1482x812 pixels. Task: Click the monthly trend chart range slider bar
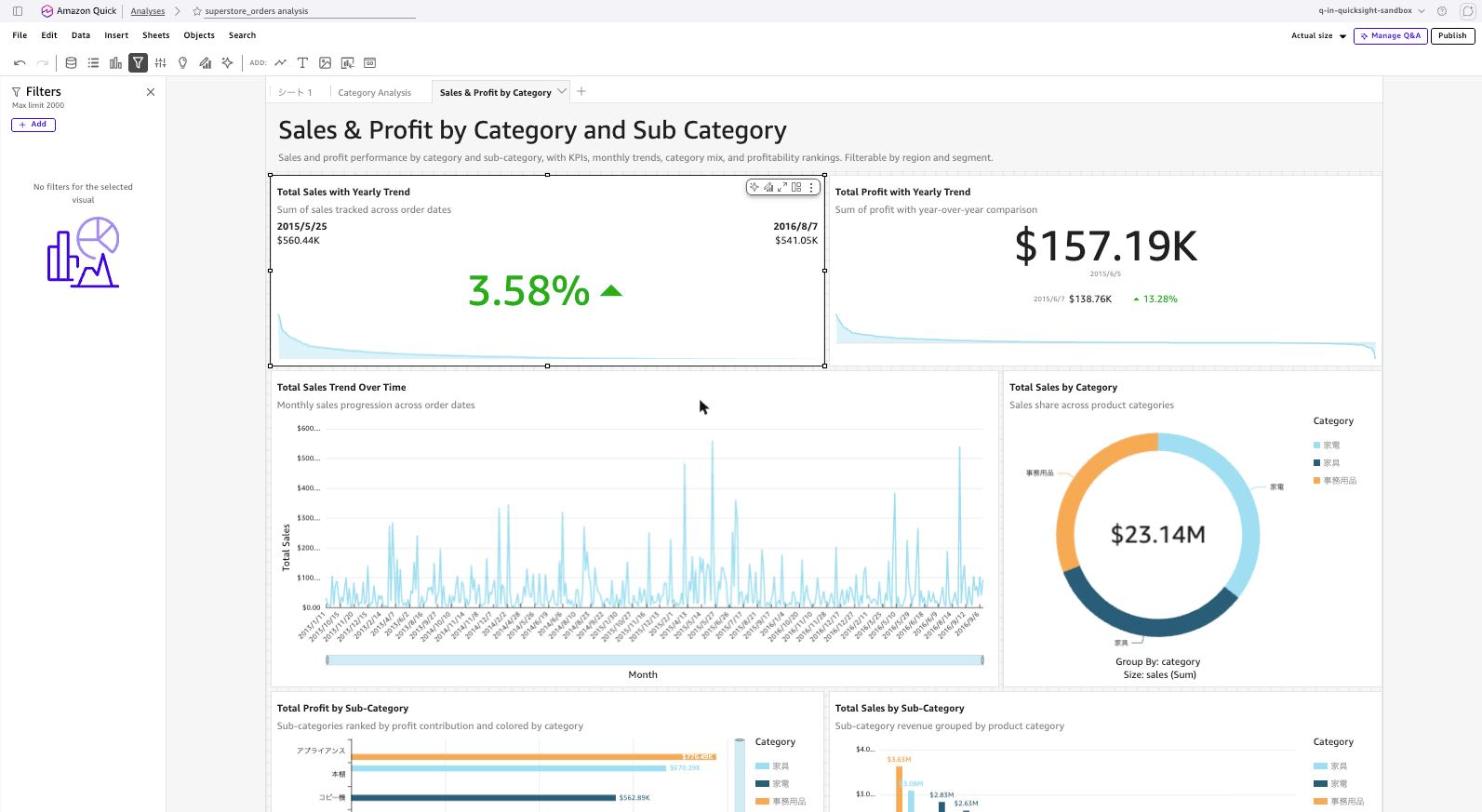point(655,660)
